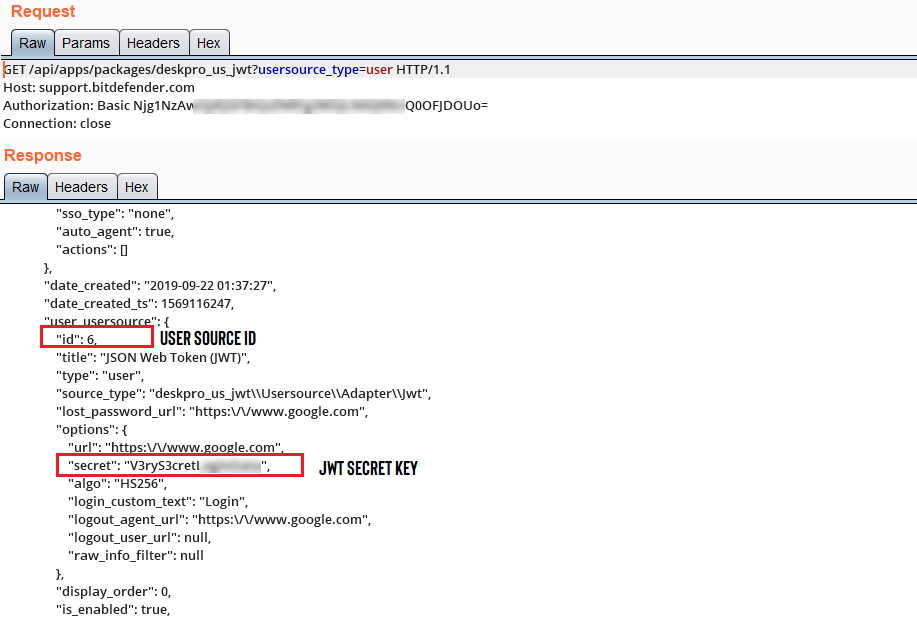Screen dimensions: 917x620
Task: Click the Request section heading
Action: click(x=43, y=12)
